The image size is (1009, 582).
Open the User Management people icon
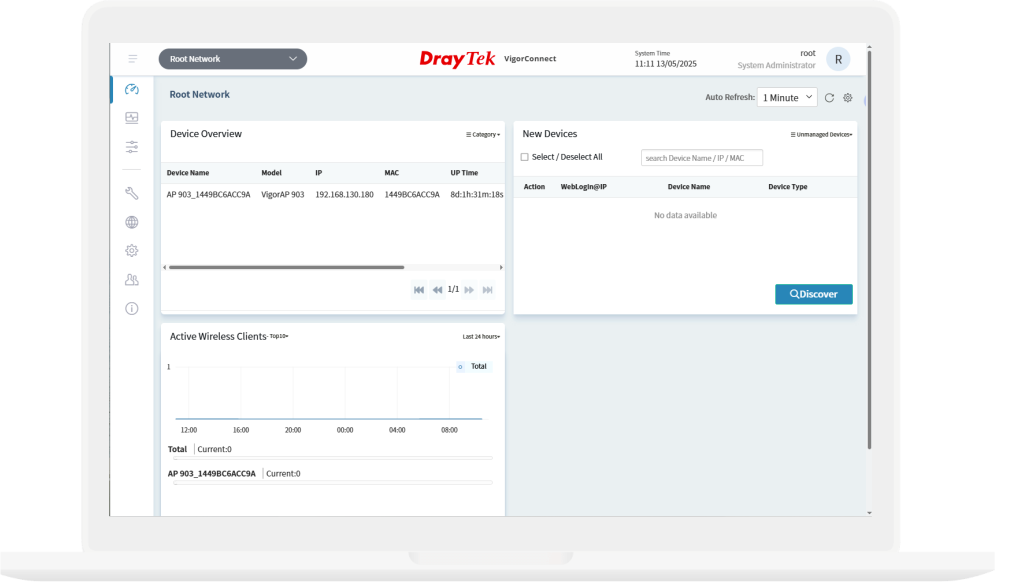pos(131,280)
